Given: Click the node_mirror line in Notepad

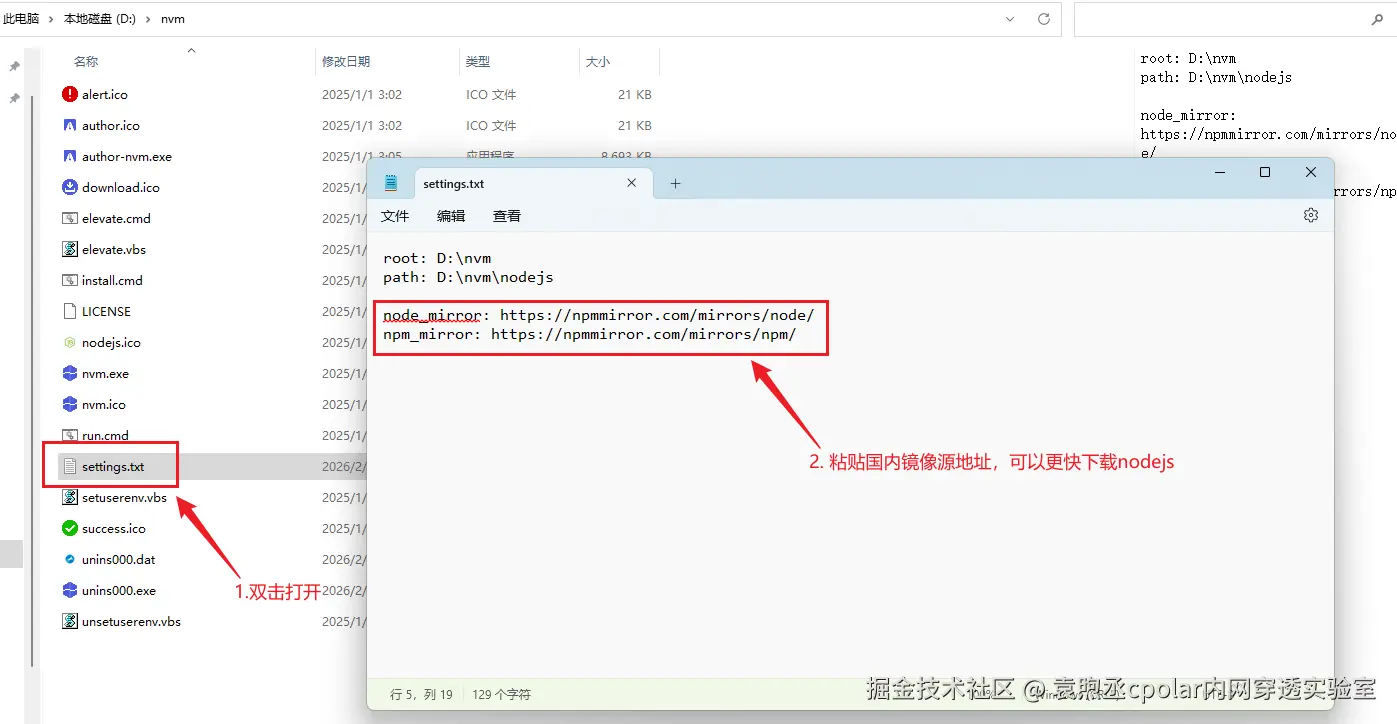Looking at the screenshot, I should tap(599, 315).
